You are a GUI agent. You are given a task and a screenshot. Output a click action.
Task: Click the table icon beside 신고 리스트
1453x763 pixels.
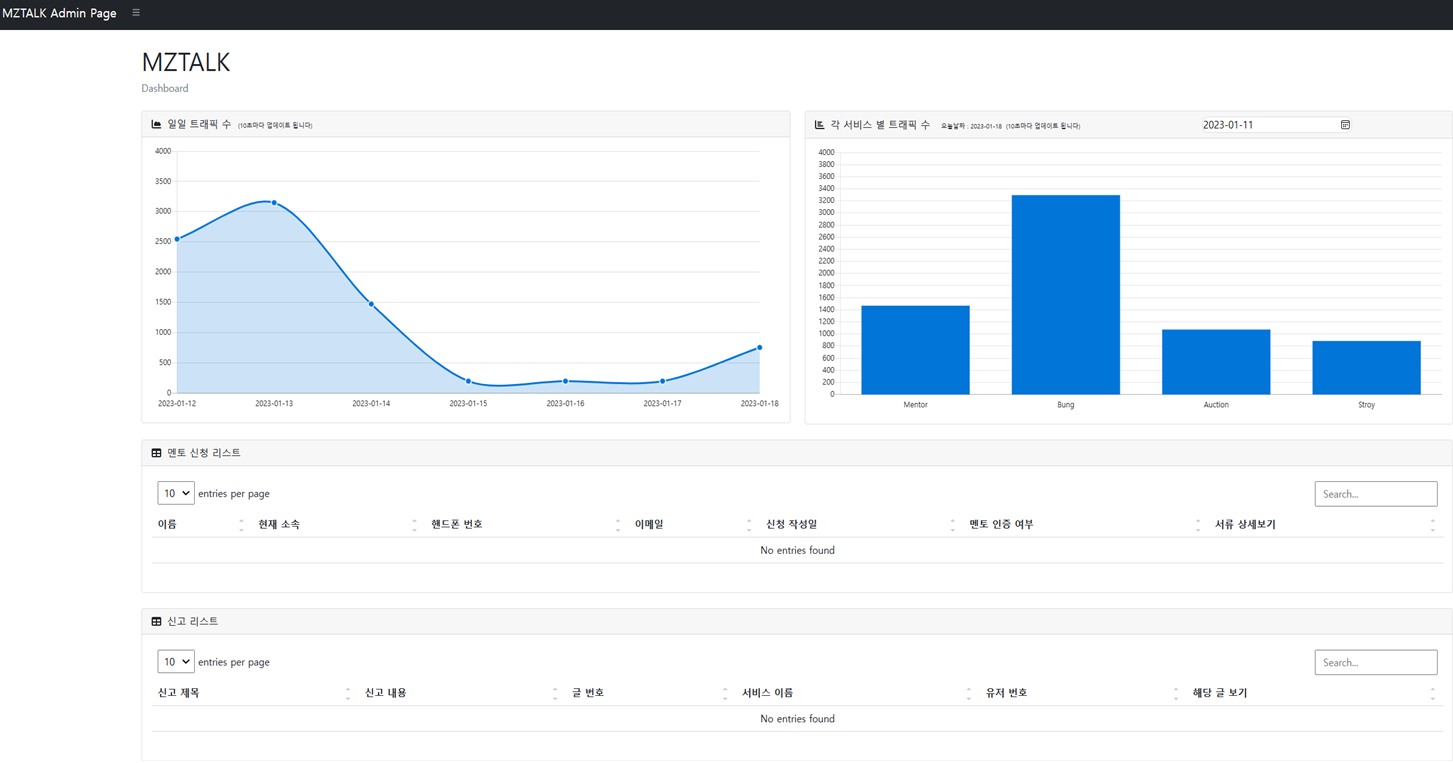[156, 622]
